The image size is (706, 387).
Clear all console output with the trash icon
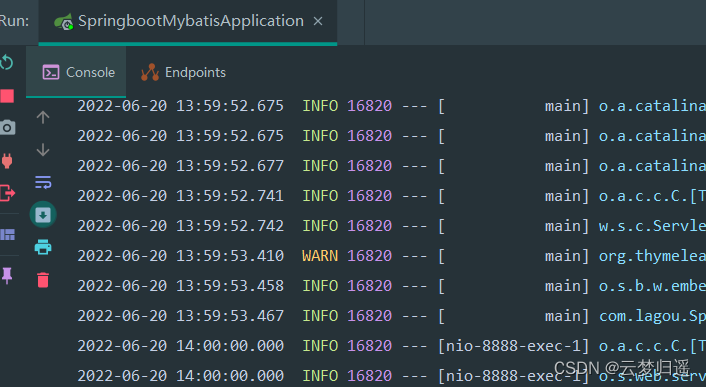click(x=43, y=280)
